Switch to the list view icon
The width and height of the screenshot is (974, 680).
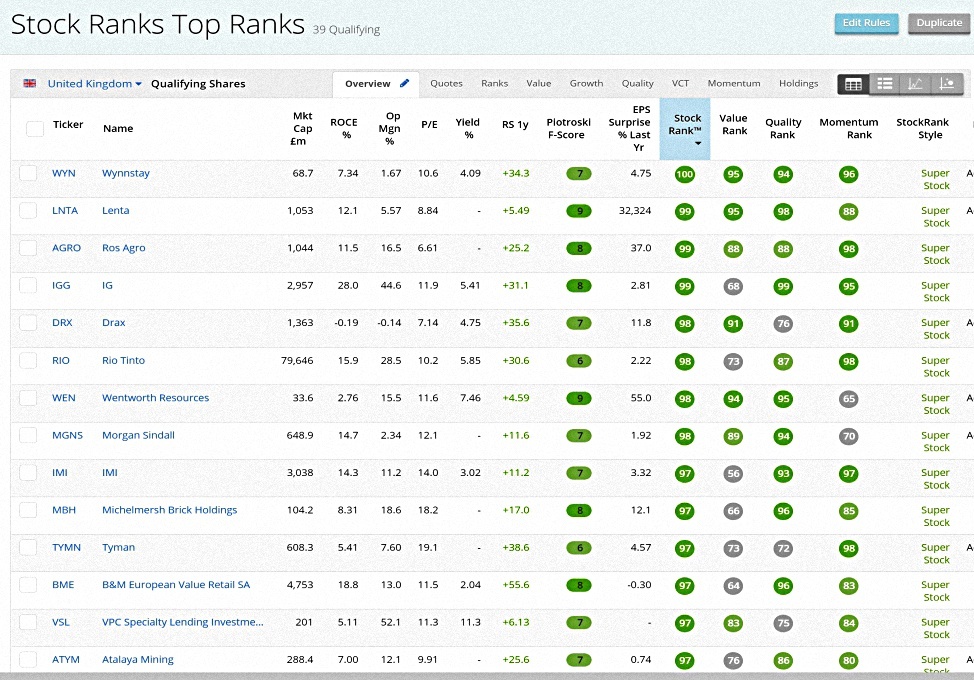coord(885,84)
